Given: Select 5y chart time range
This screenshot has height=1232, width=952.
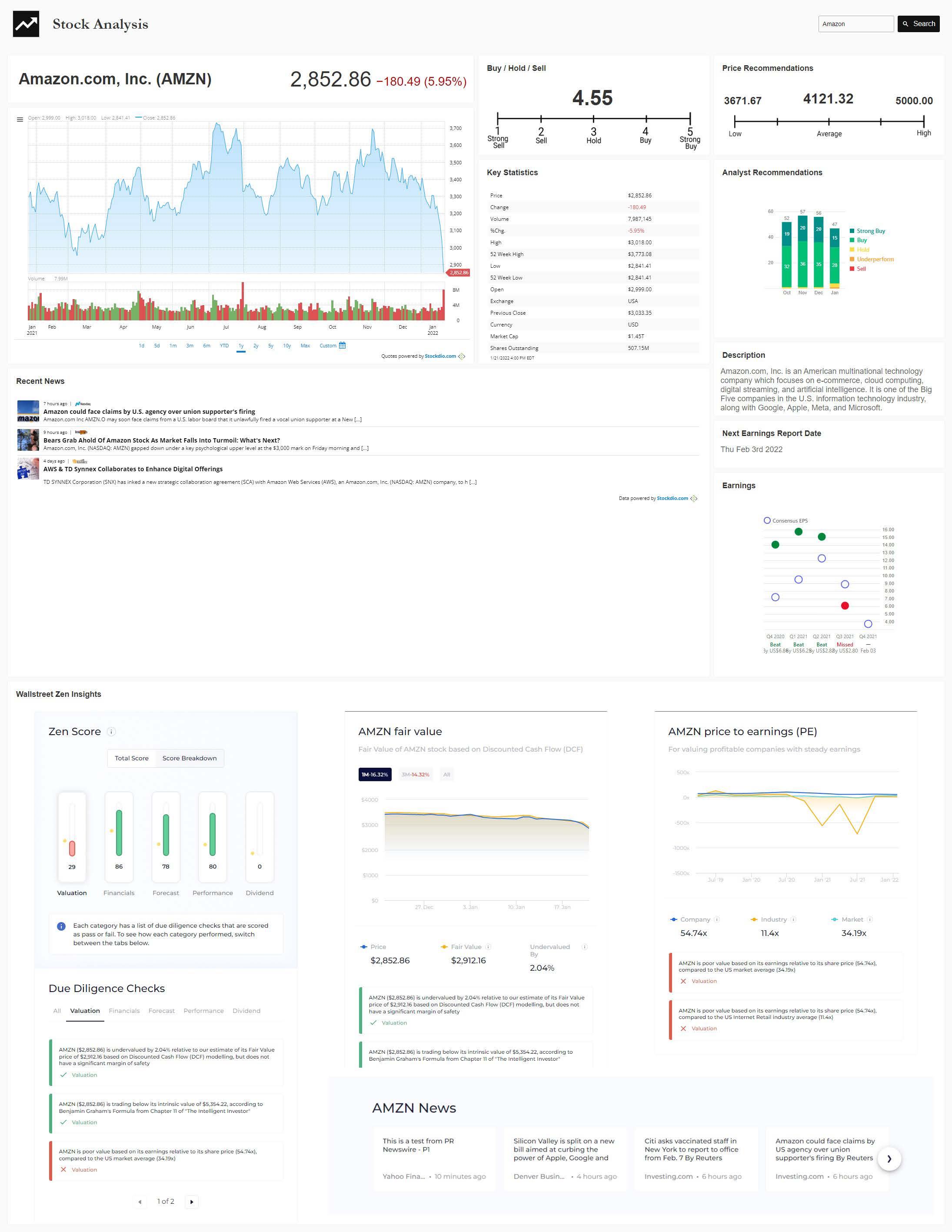Looking at the screenshot, I should point(271,345).
